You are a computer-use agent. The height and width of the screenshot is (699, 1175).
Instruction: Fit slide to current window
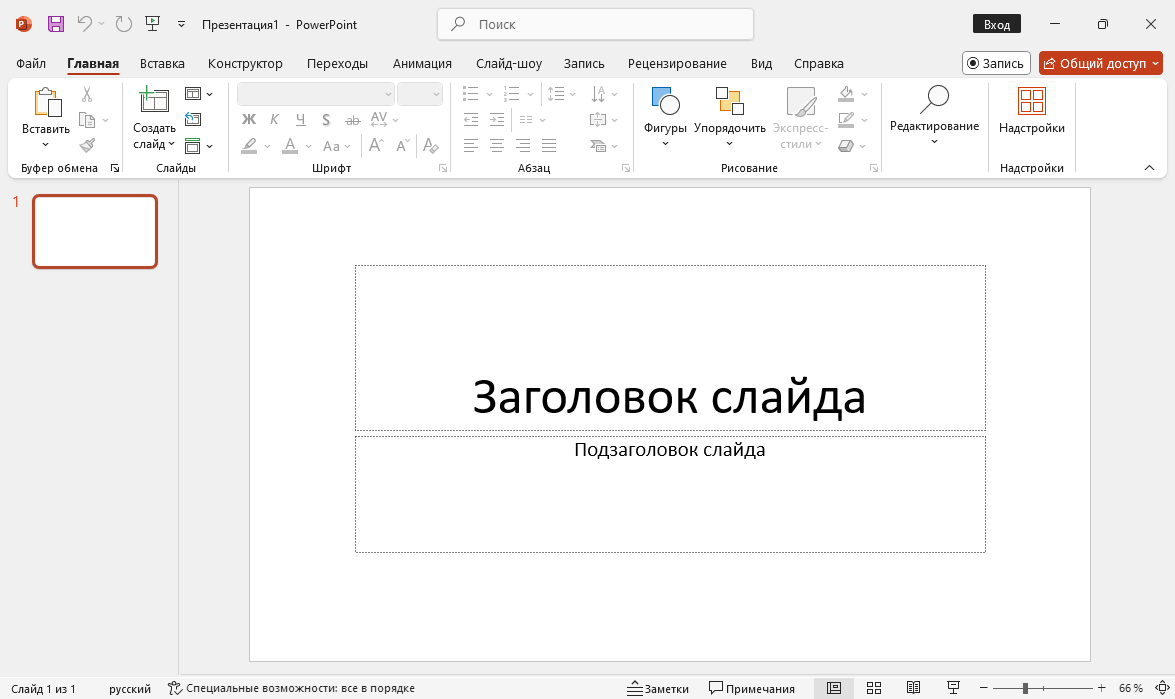pos(1162,688)
